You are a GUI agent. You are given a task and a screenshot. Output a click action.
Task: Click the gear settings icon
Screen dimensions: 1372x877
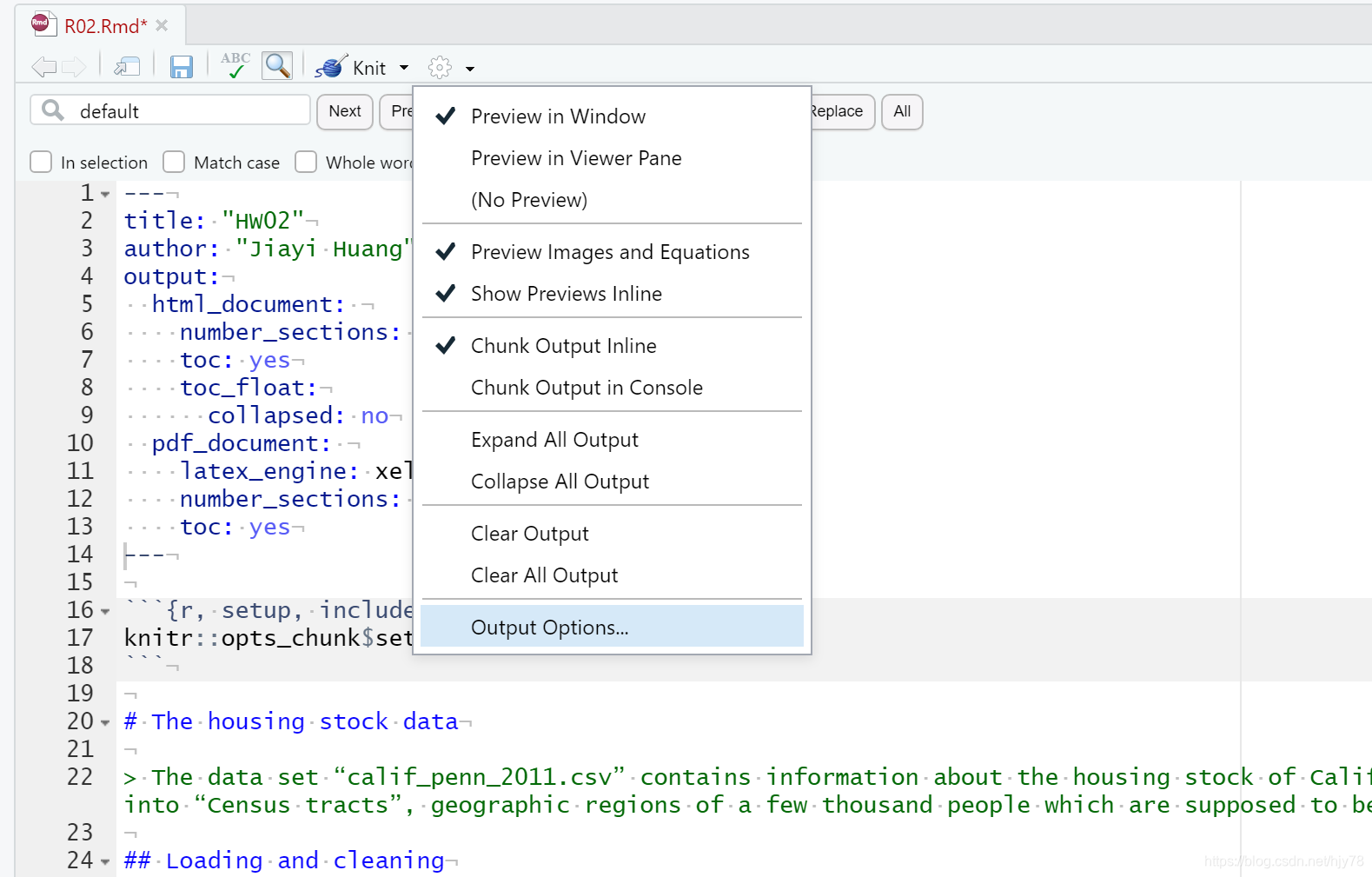point(440,68)
